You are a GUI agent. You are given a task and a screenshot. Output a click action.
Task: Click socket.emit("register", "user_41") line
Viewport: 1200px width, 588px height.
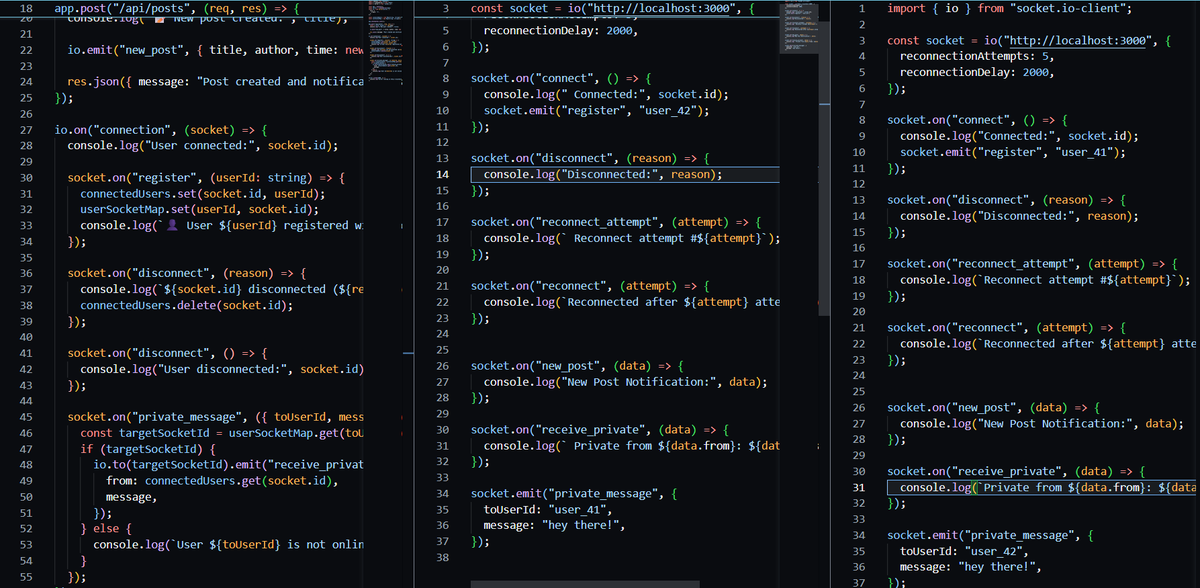pyautogui.click(x=1013, y=152)
